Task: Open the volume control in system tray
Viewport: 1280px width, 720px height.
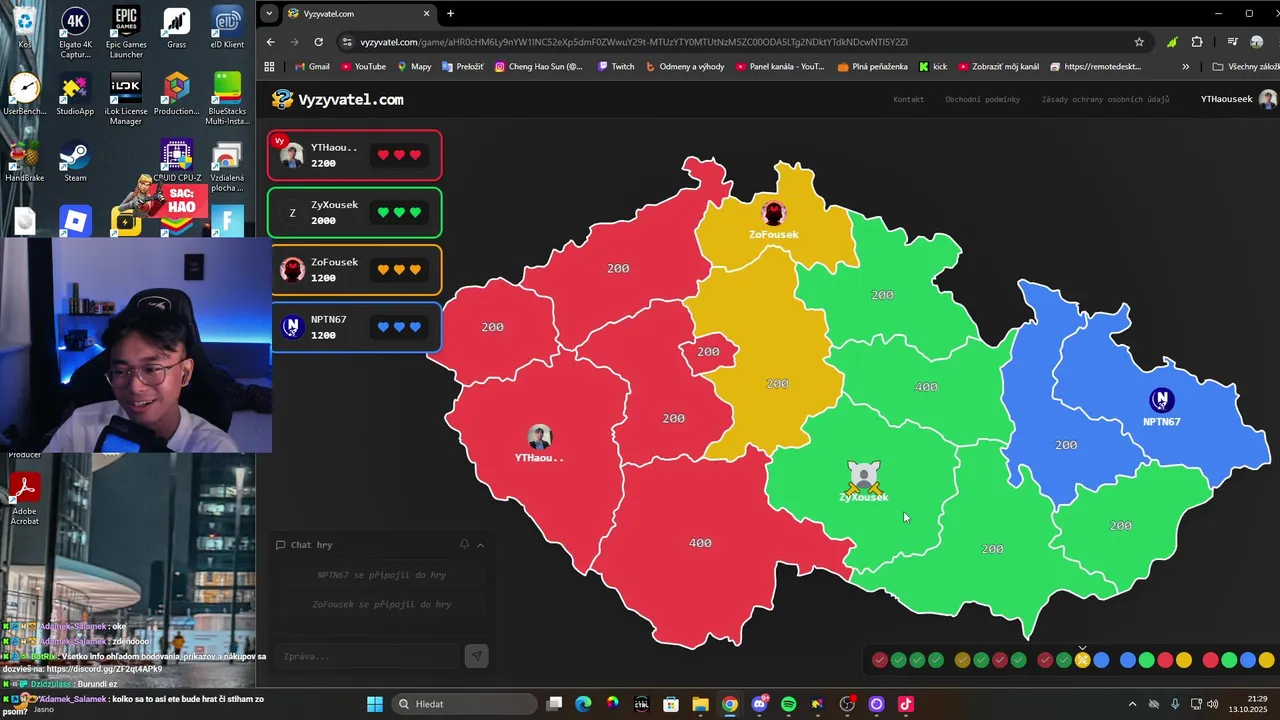Action: (1213, 704)
